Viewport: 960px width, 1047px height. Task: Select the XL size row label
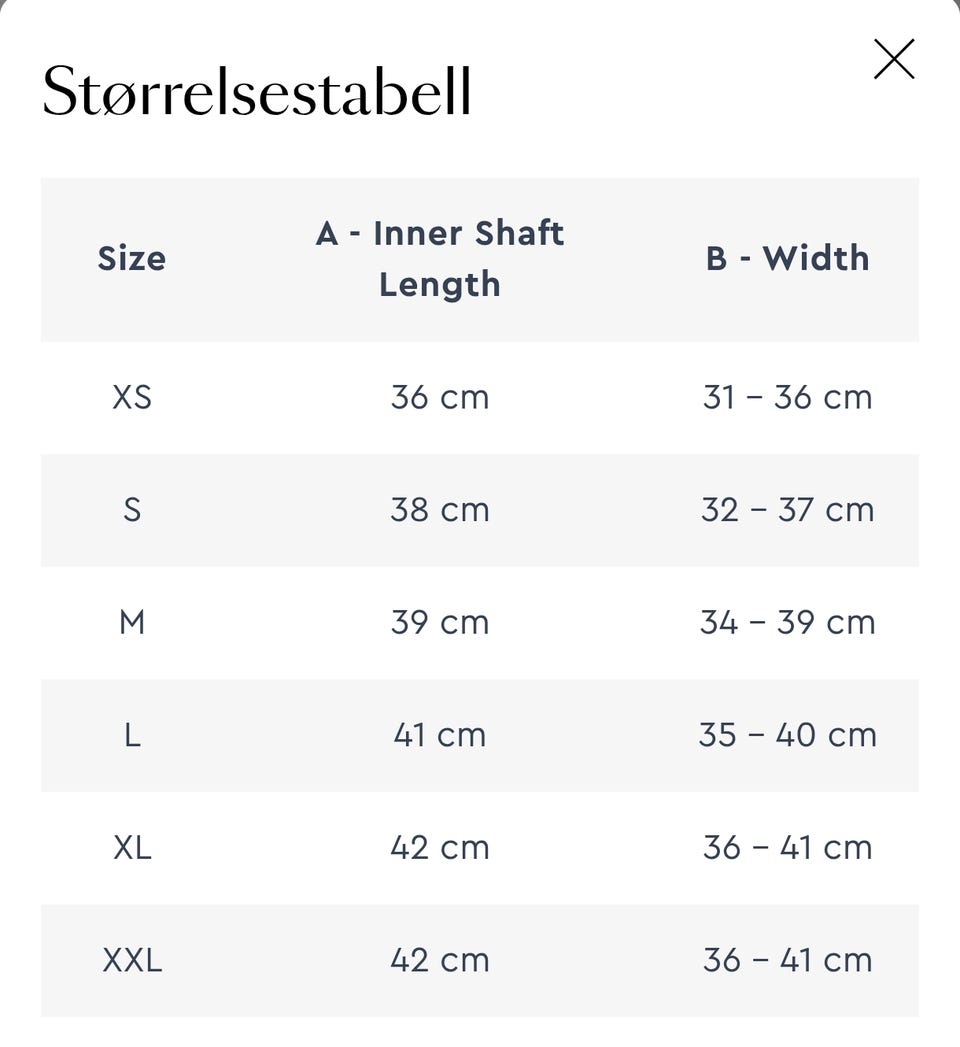click(x=132, y=848)
